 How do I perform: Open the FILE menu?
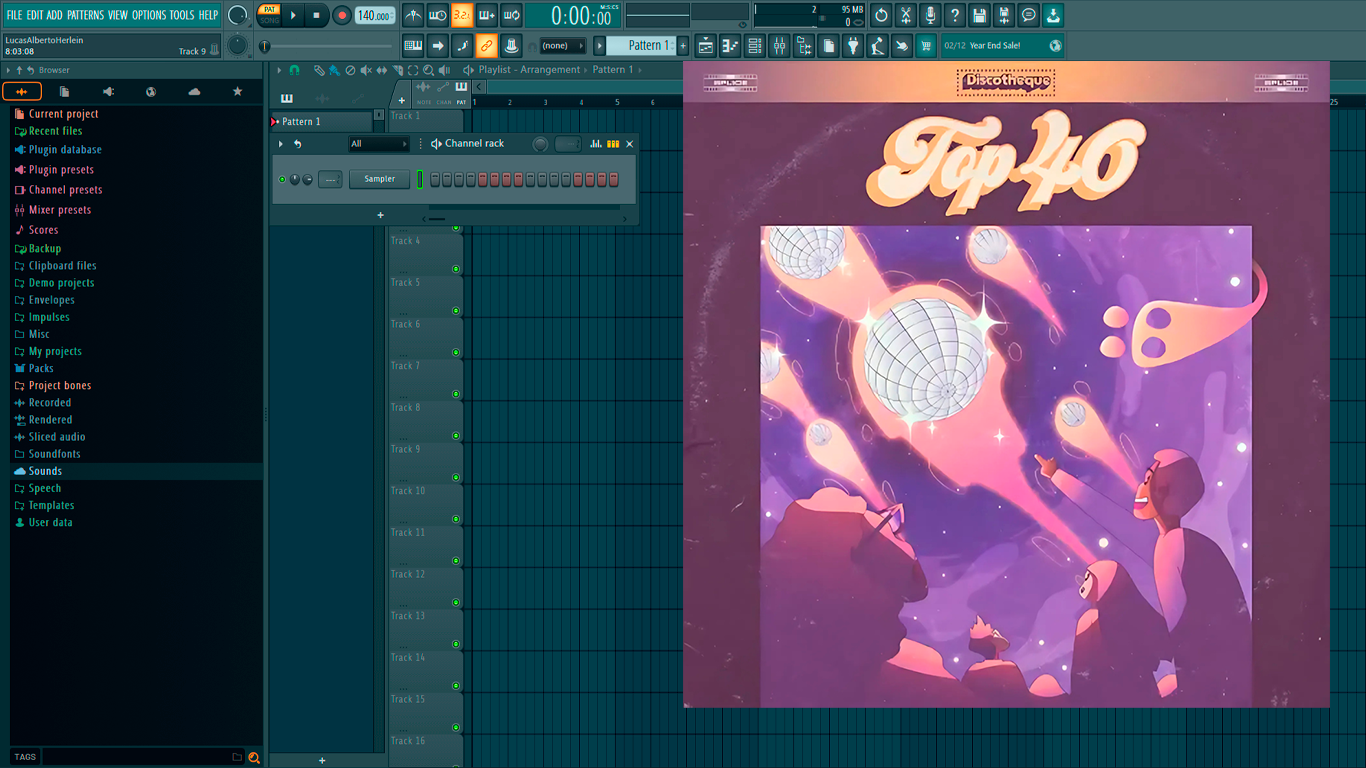pos(14,15)
